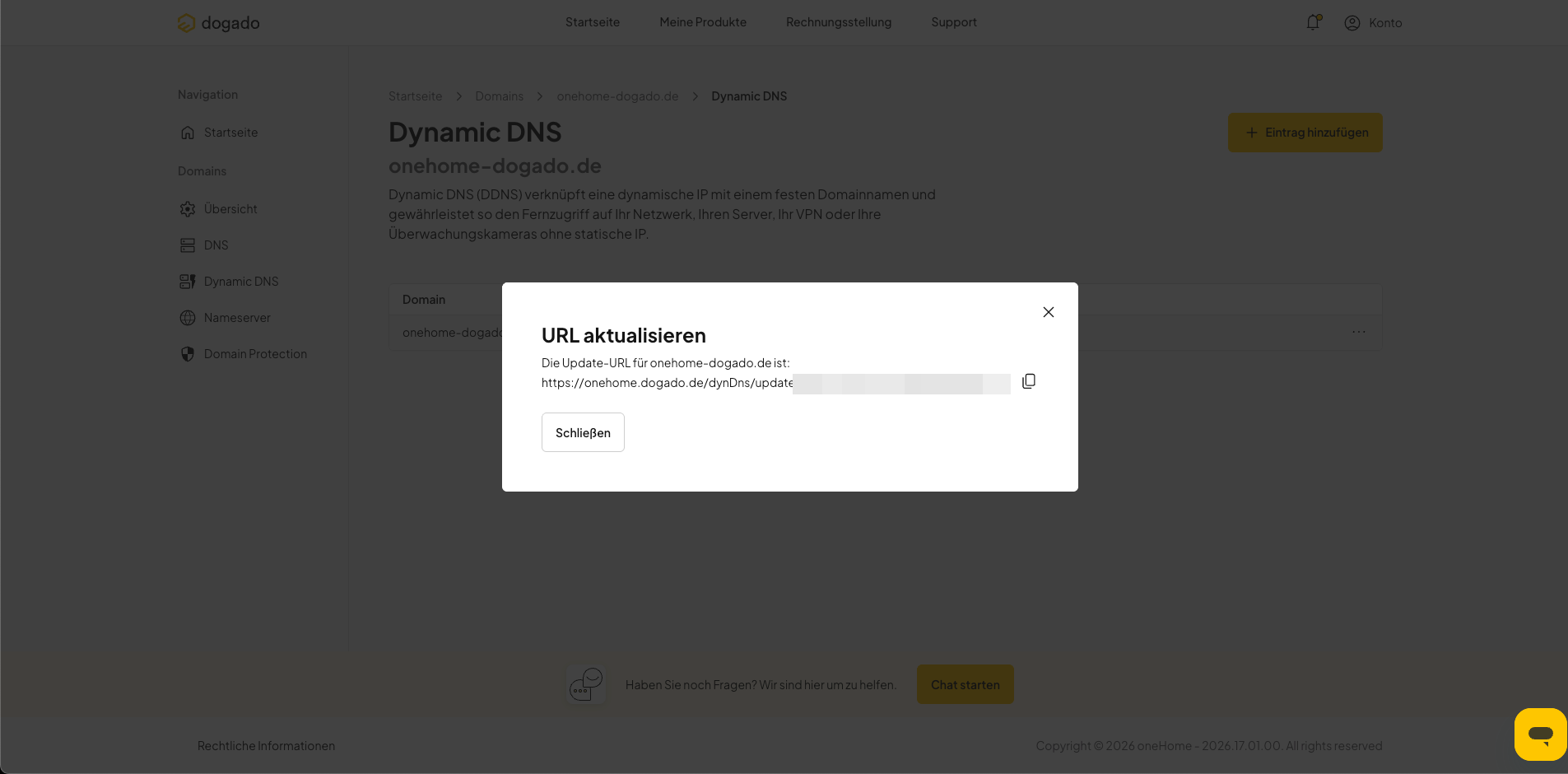Click the Schließen button
Screen dimensions: 1568x774
pos(583,432)
